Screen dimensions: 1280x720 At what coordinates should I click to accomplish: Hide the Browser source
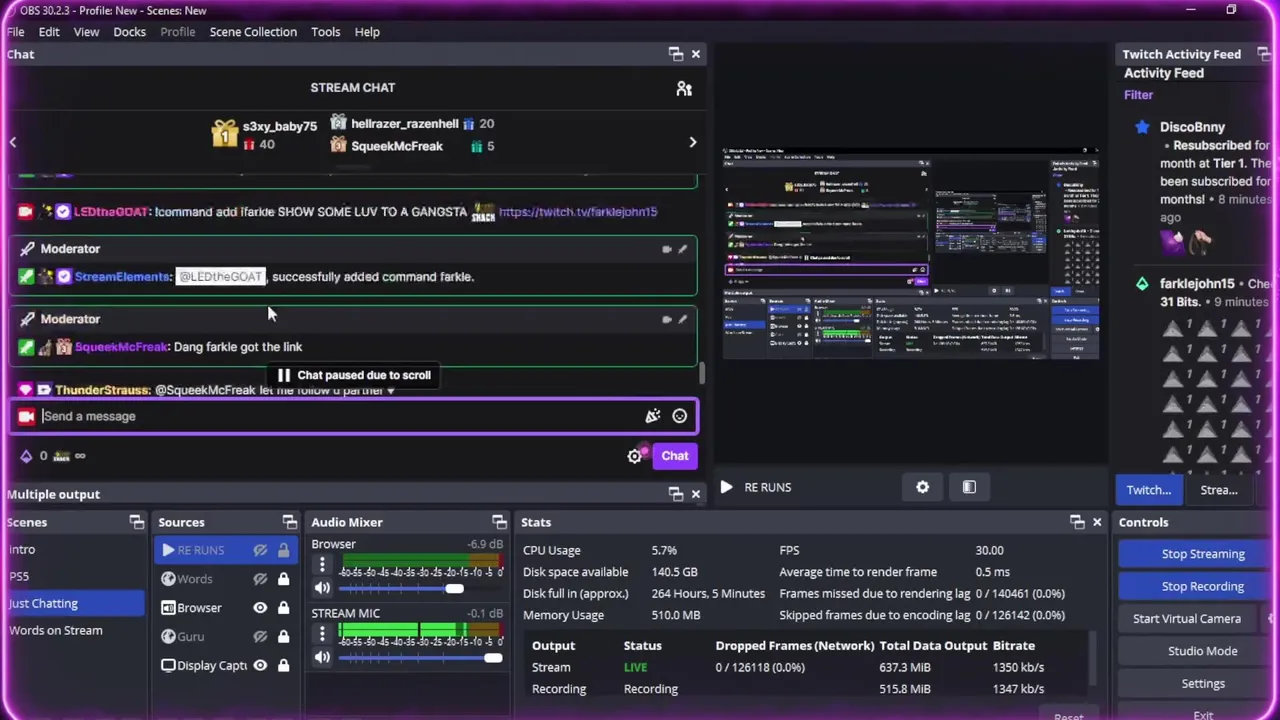click(x=260, y=608)
